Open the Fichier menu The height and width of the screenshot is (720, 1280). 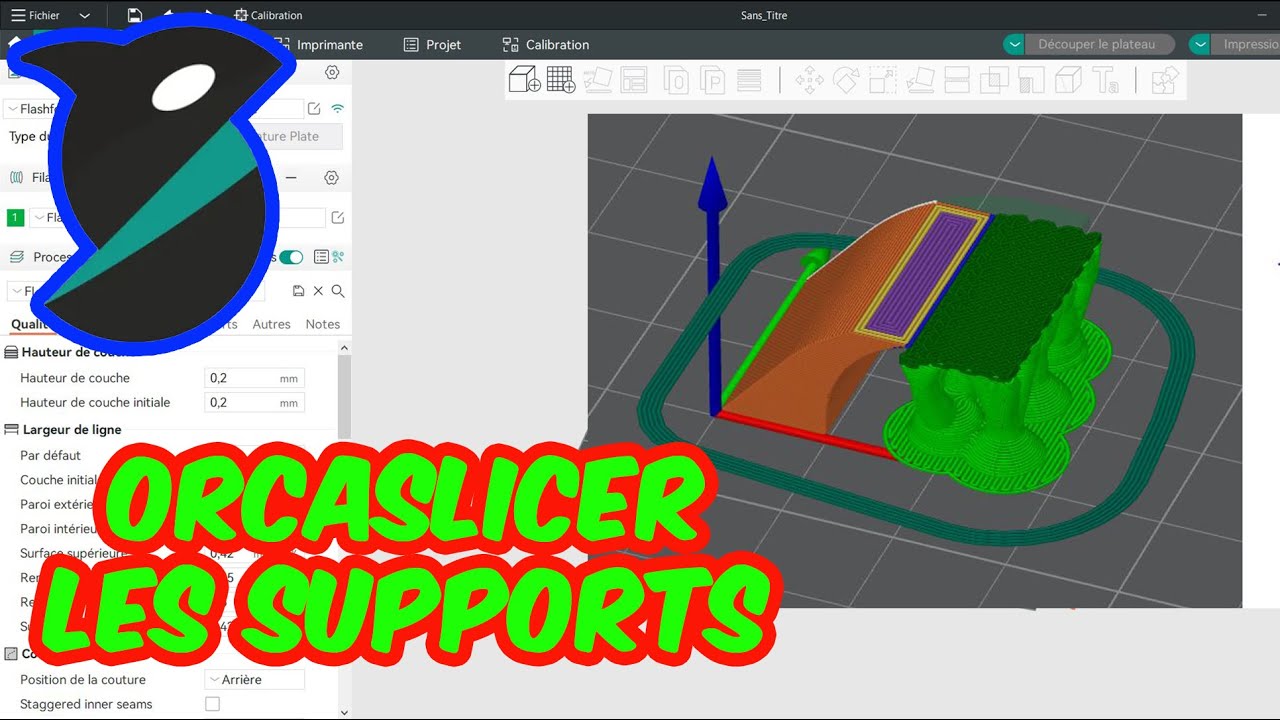coord(36,15)
